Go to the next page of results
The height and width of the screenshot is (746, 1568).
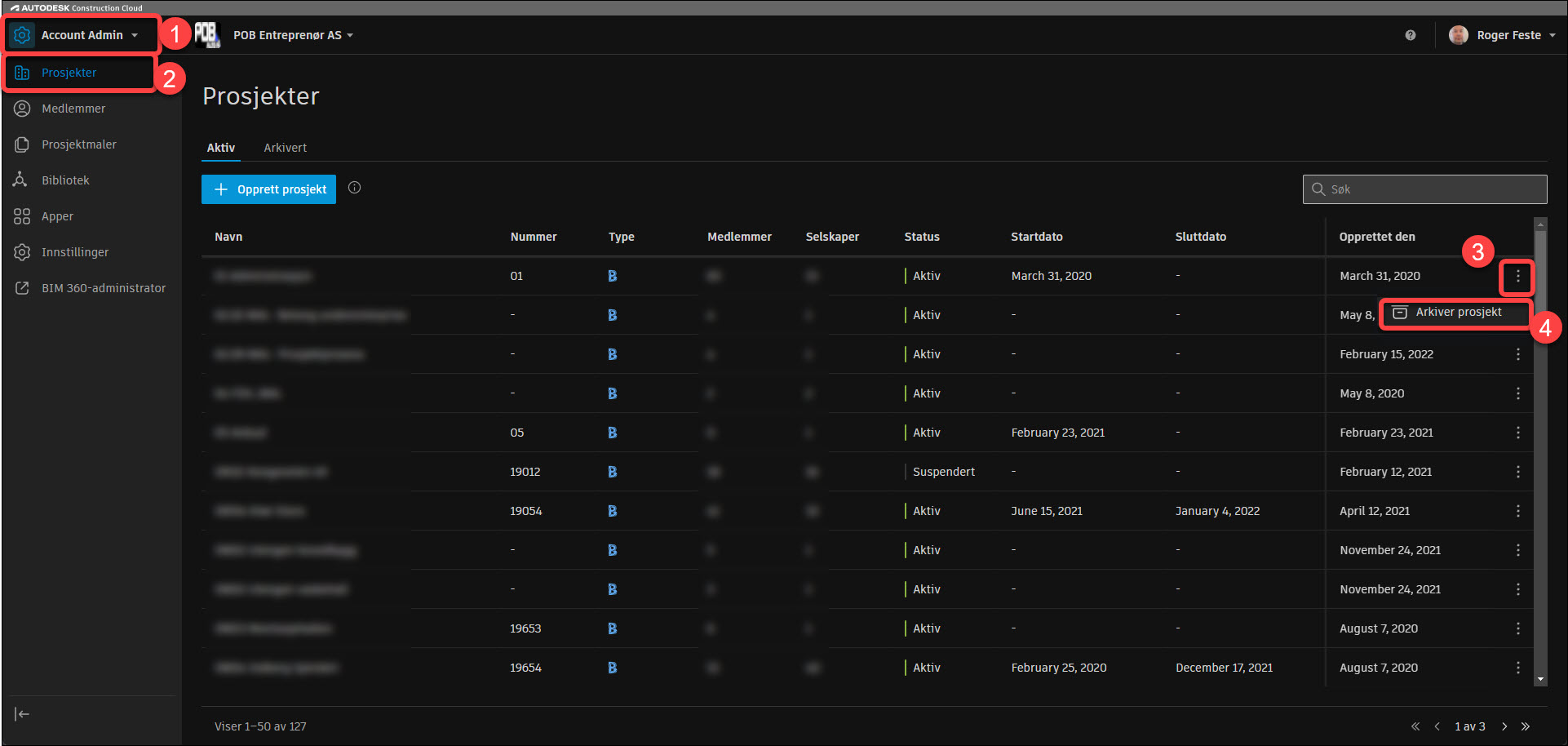[x=1504, y=726]
